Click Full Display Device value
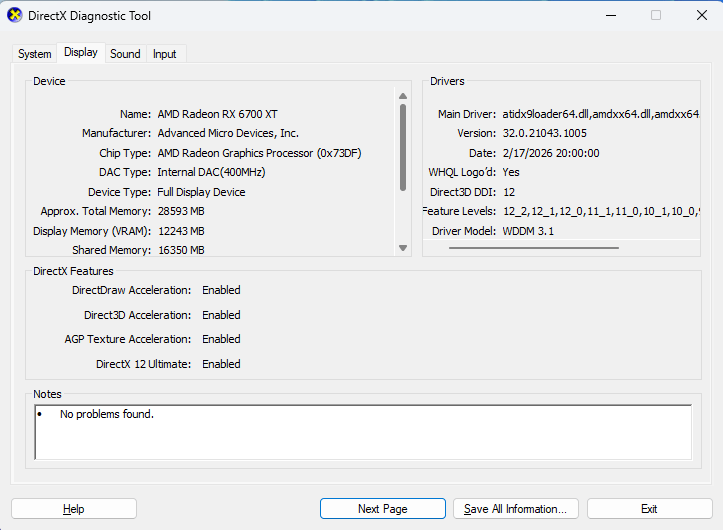Viewport: 723px width, 530px height. [201, 192]
